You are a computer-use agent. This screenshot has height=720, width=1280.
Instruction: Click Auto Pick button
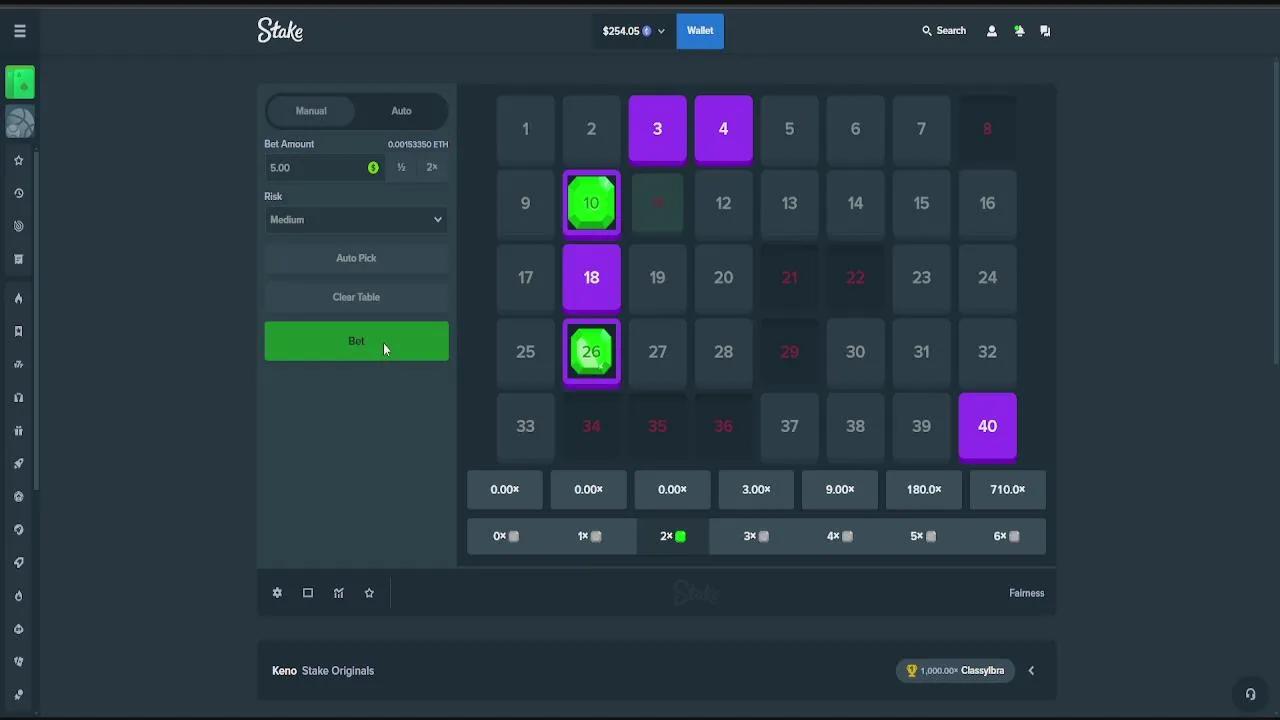[x=356, y=258]
